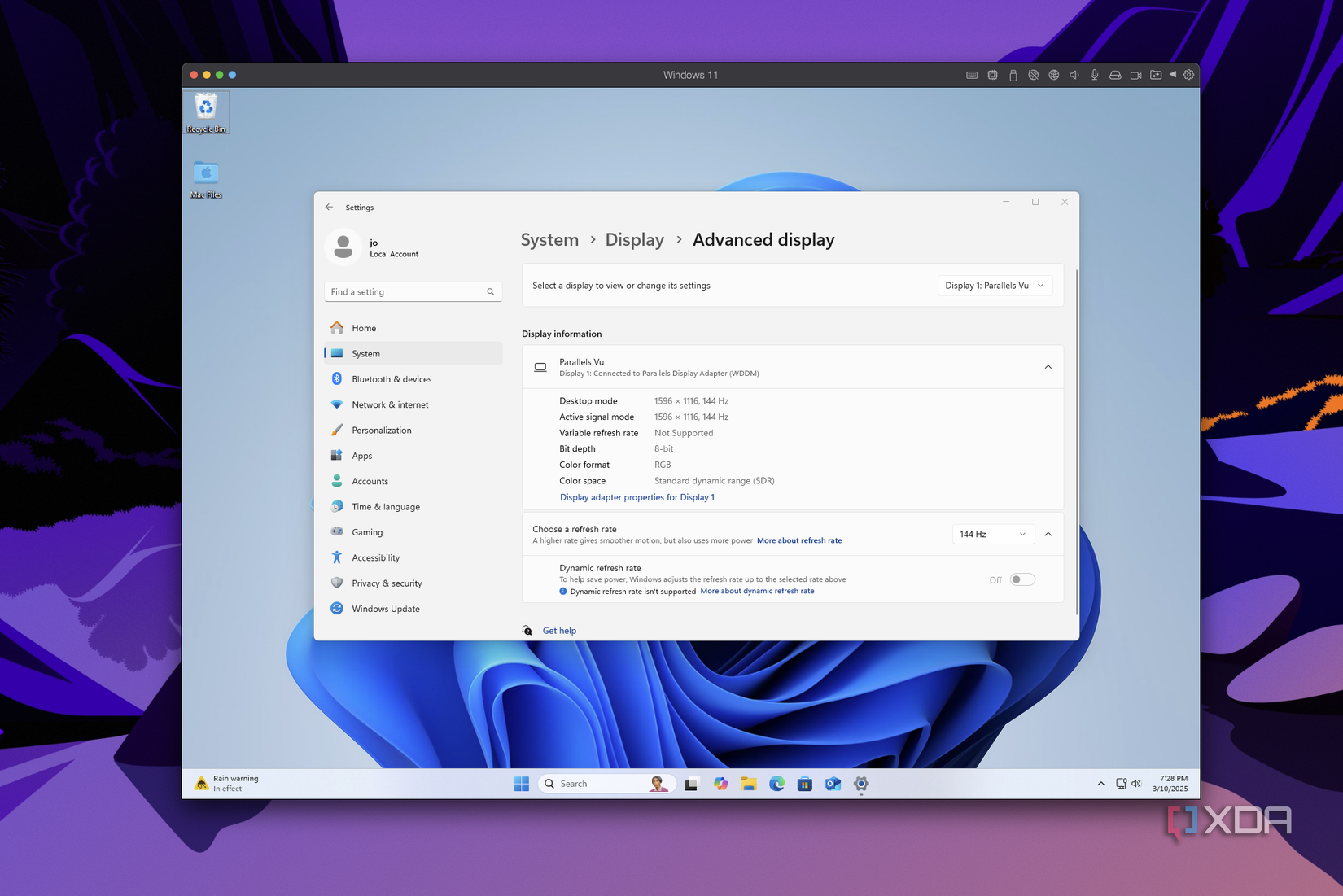
Task: Click the More about refresh rate link
Action: 798,540
